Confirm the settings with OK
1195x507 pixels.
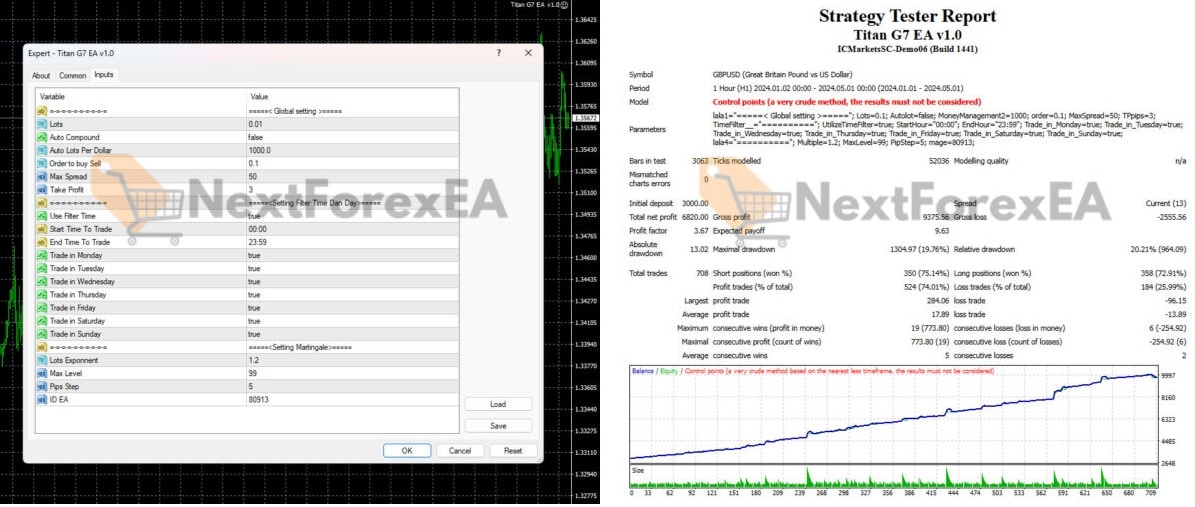[x=407, y=451]
